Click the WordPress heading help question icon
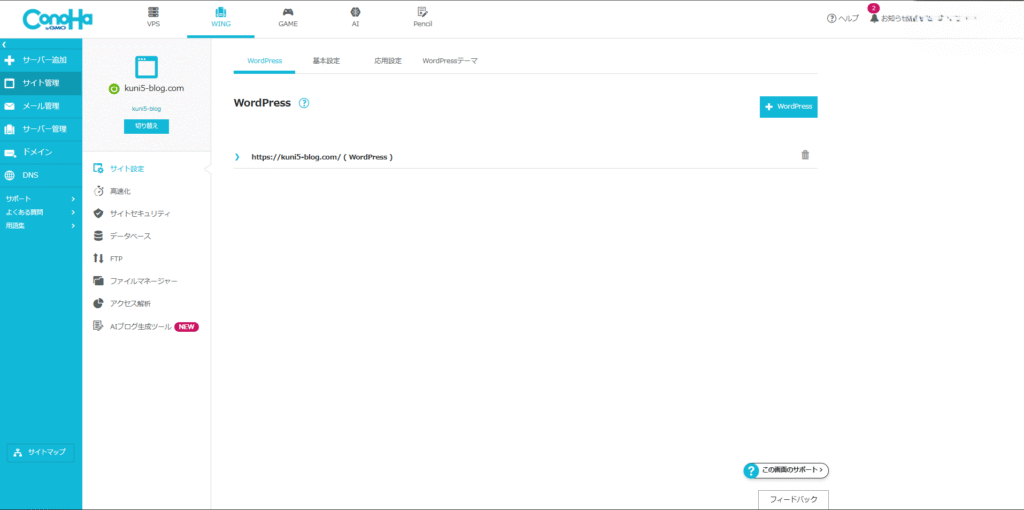 click(304, 103)
